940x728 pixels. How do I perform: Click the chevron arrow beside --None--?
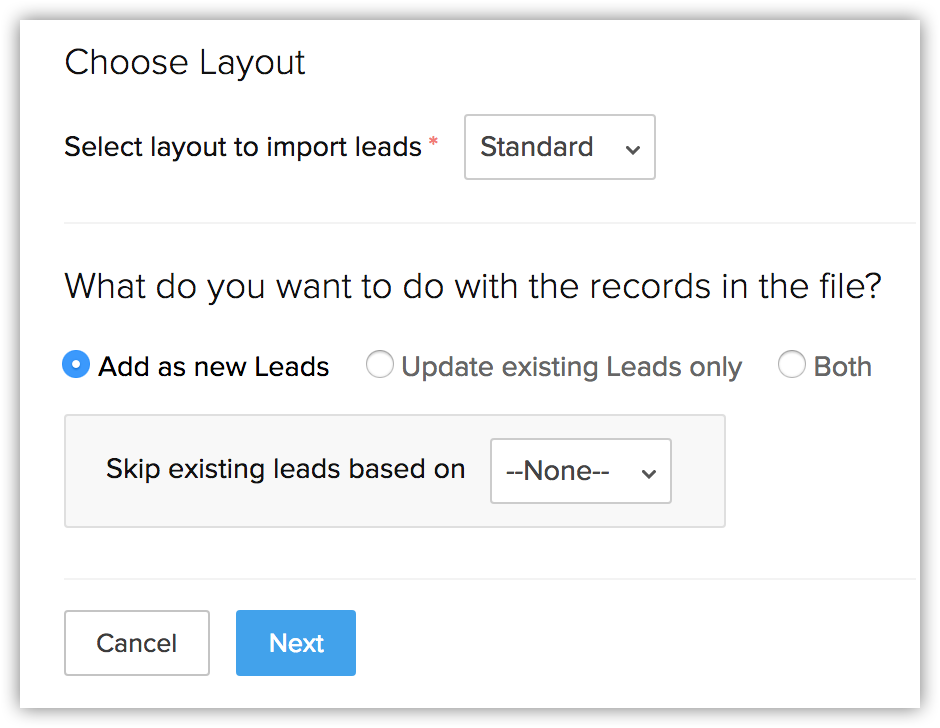click(648, 473)
